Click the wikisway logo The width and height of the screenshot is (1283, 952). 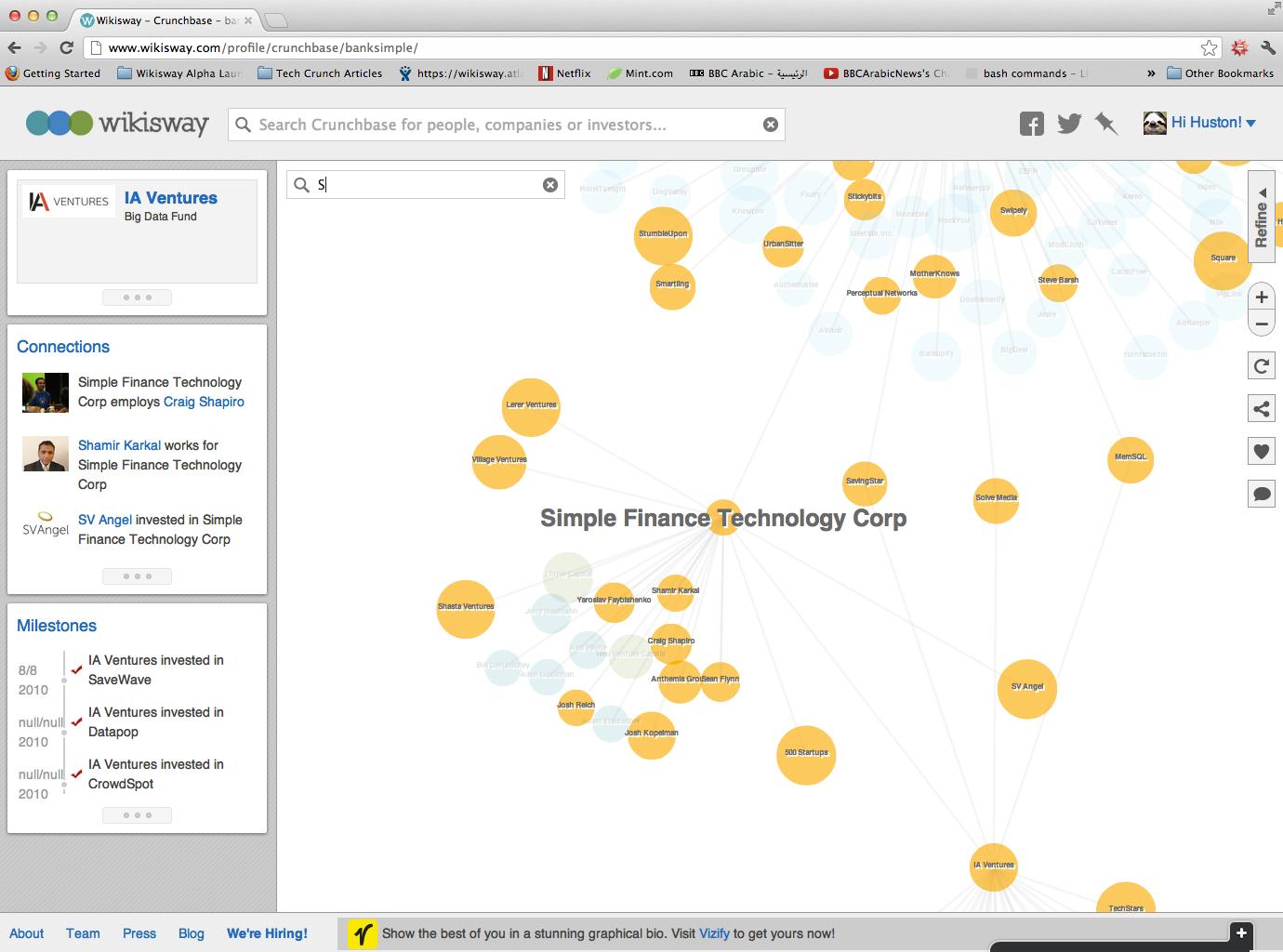[117, 123]
